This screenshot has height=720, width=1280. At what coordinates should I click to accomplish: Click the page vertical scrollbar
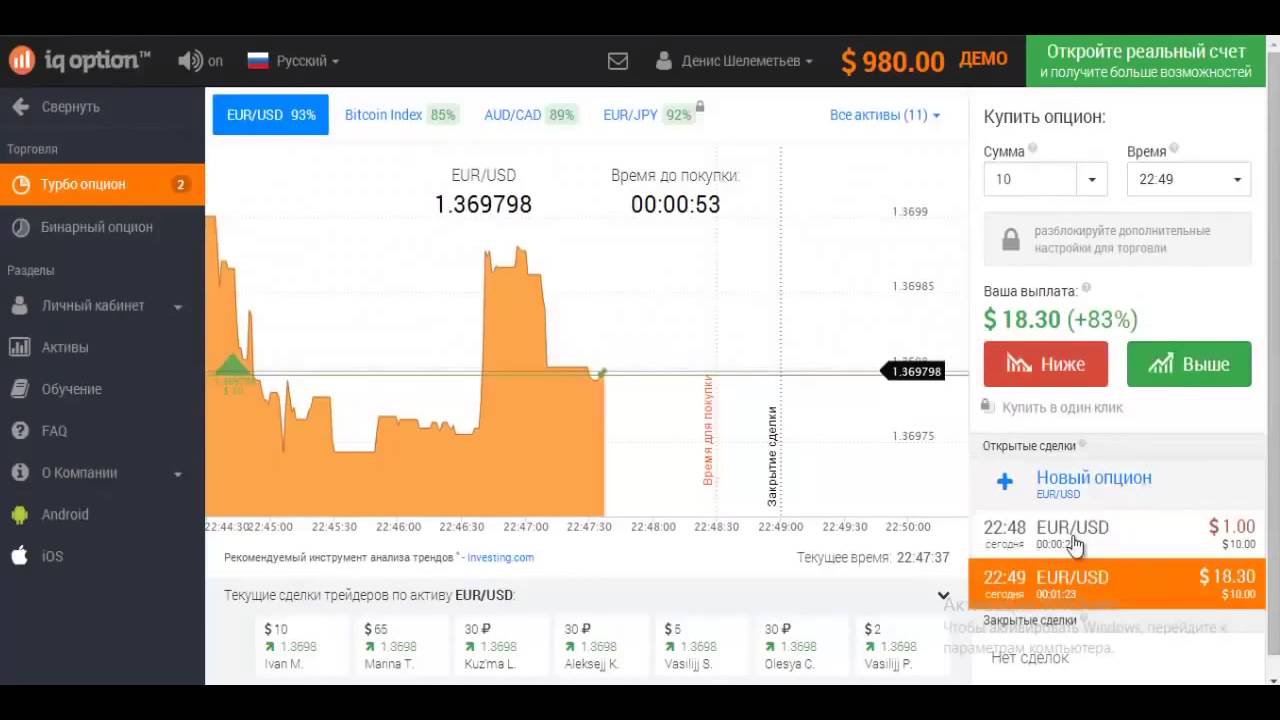pos(1272,360)
